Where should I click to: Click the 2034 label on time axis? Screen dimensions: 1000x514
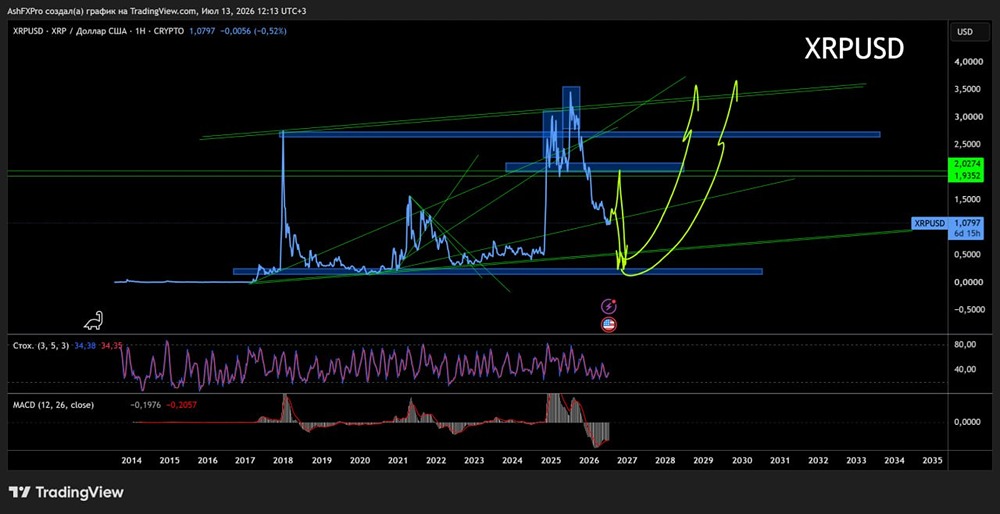pos(894,460)
